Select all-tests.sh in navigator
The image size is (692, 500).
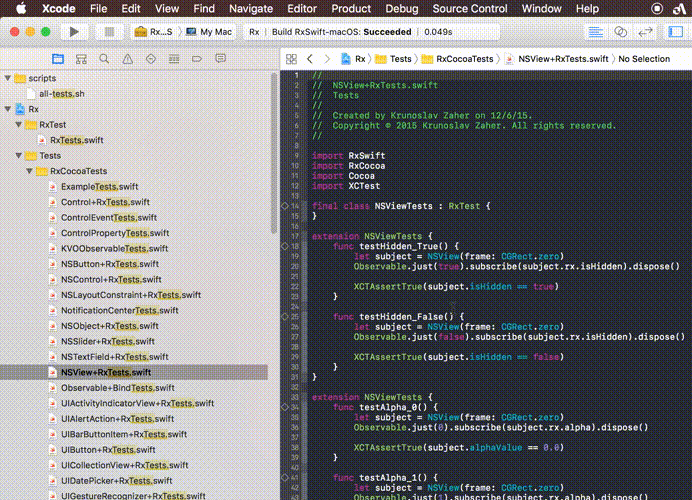coord(62,94)
